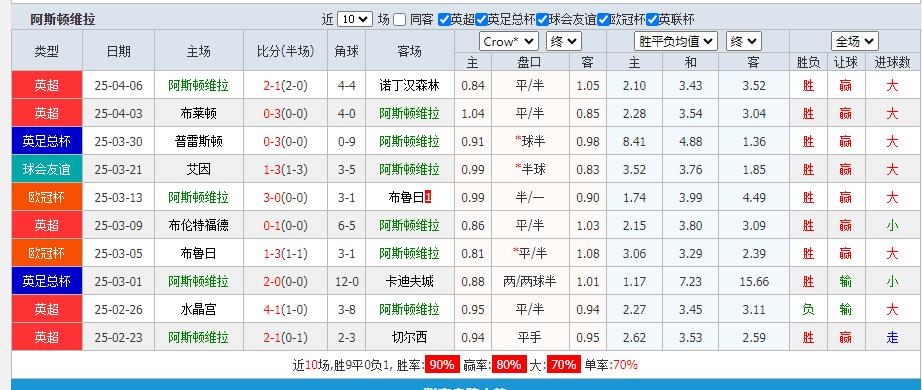Click the 2-0(0-0) score against 卡迪夫城
The width and height of the screenshot is (922, 390).
click(286, 281)
